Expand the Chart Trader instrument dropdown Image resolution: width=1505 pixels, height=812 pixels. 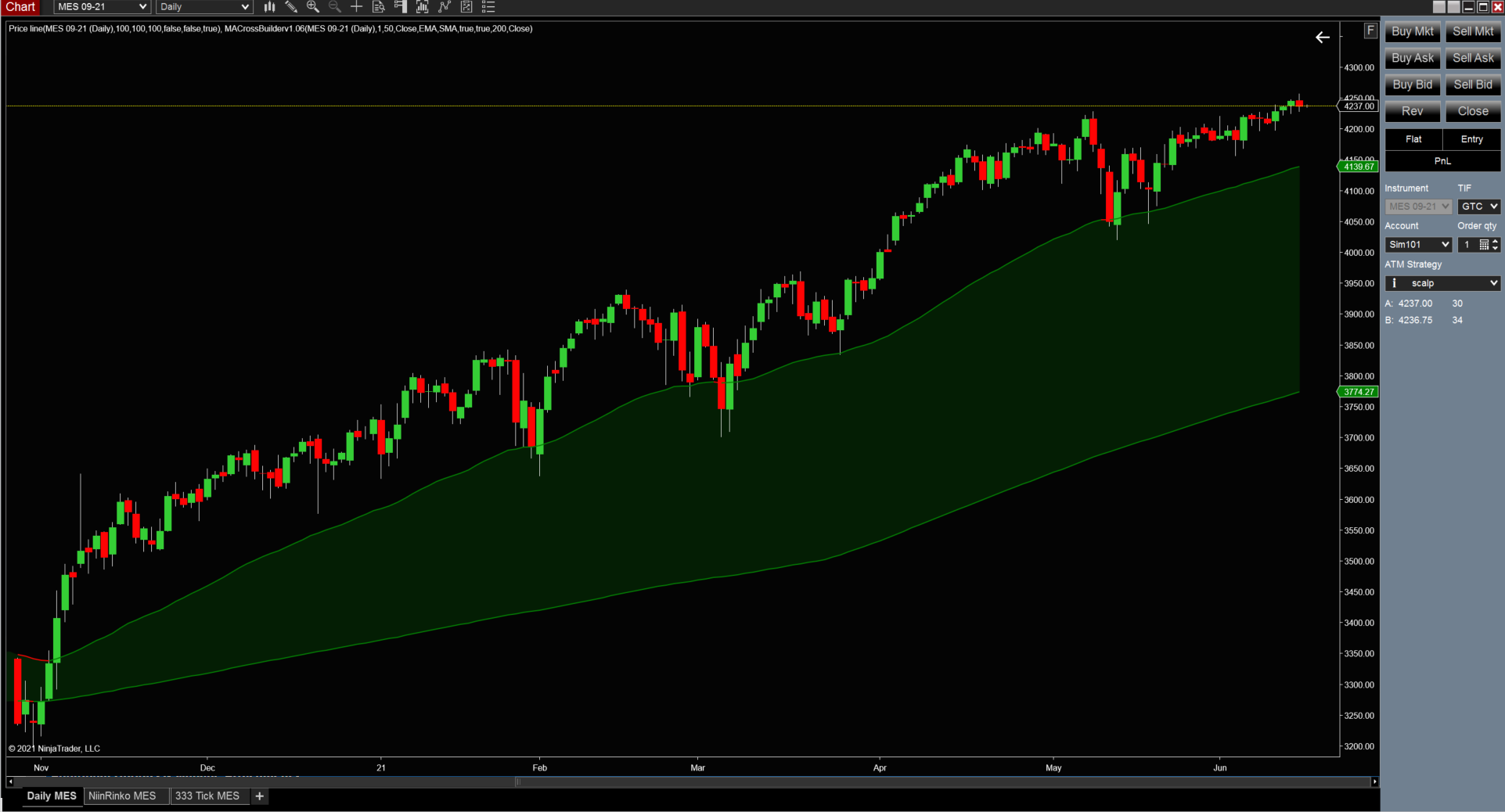point(1418,207)
